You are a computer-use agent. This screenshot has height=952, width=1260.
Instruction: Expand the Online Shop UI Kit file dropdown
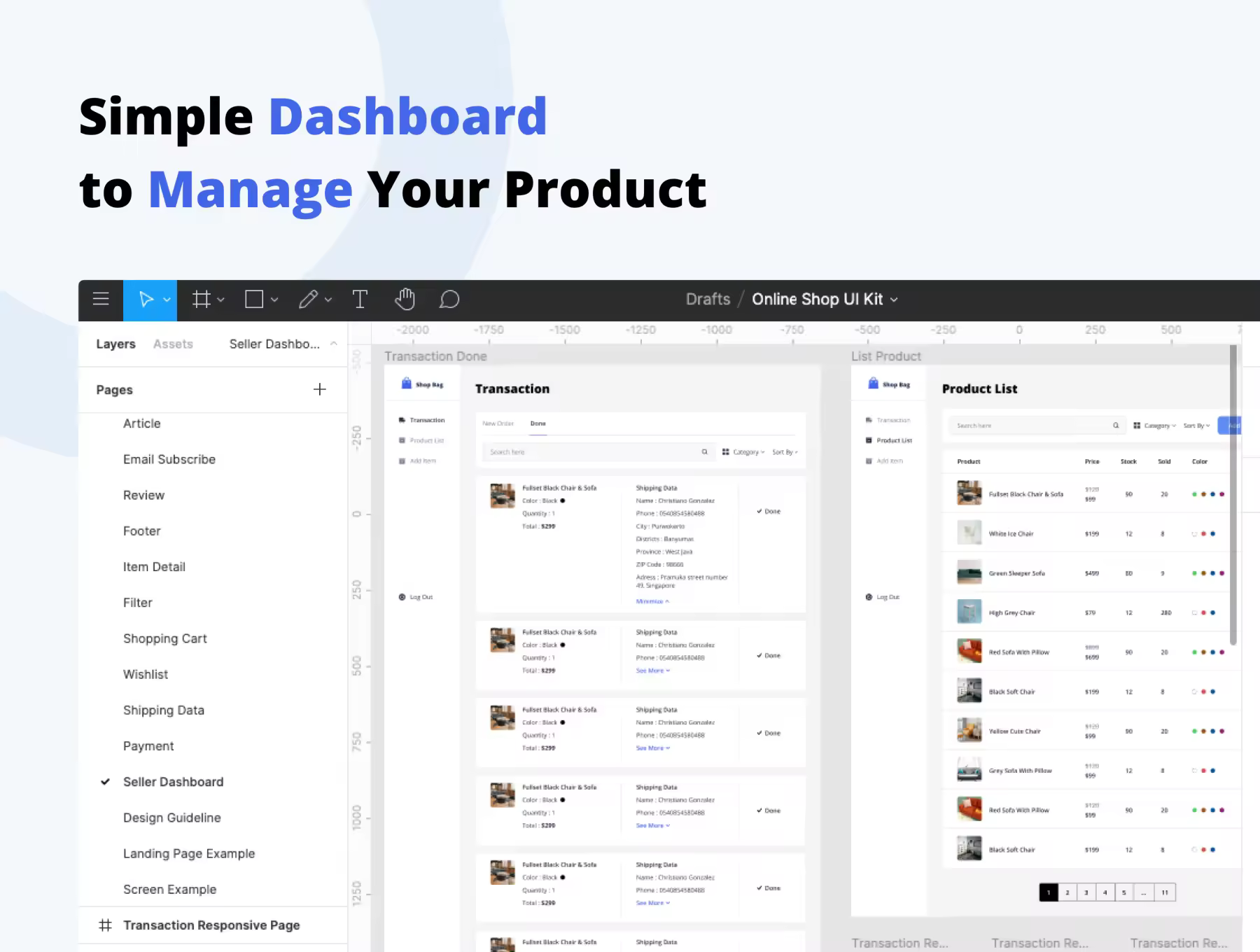pos(894,300)
